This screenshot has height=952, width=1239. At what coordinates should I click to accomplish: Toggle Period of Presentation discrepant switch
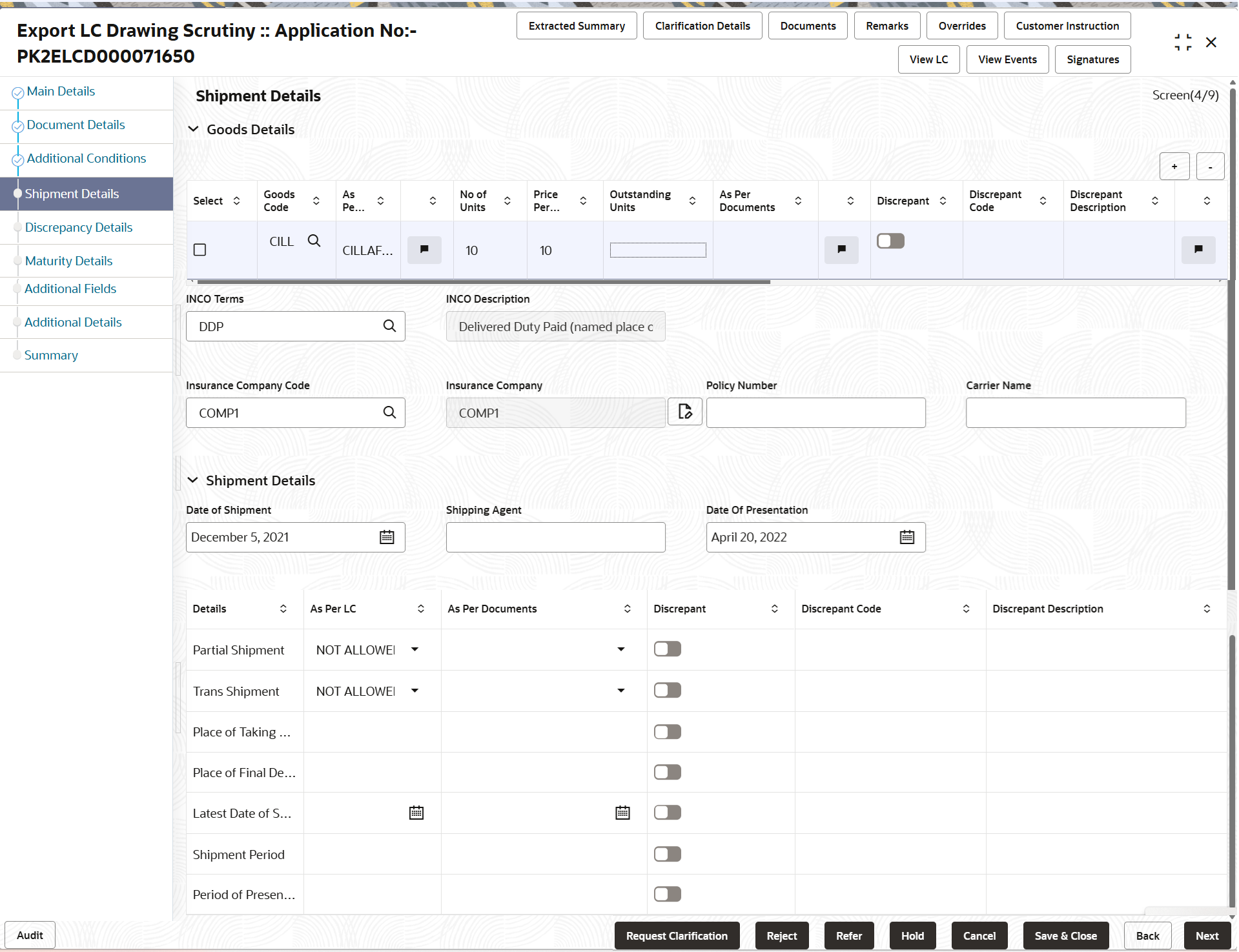click(x=668, y=894)
